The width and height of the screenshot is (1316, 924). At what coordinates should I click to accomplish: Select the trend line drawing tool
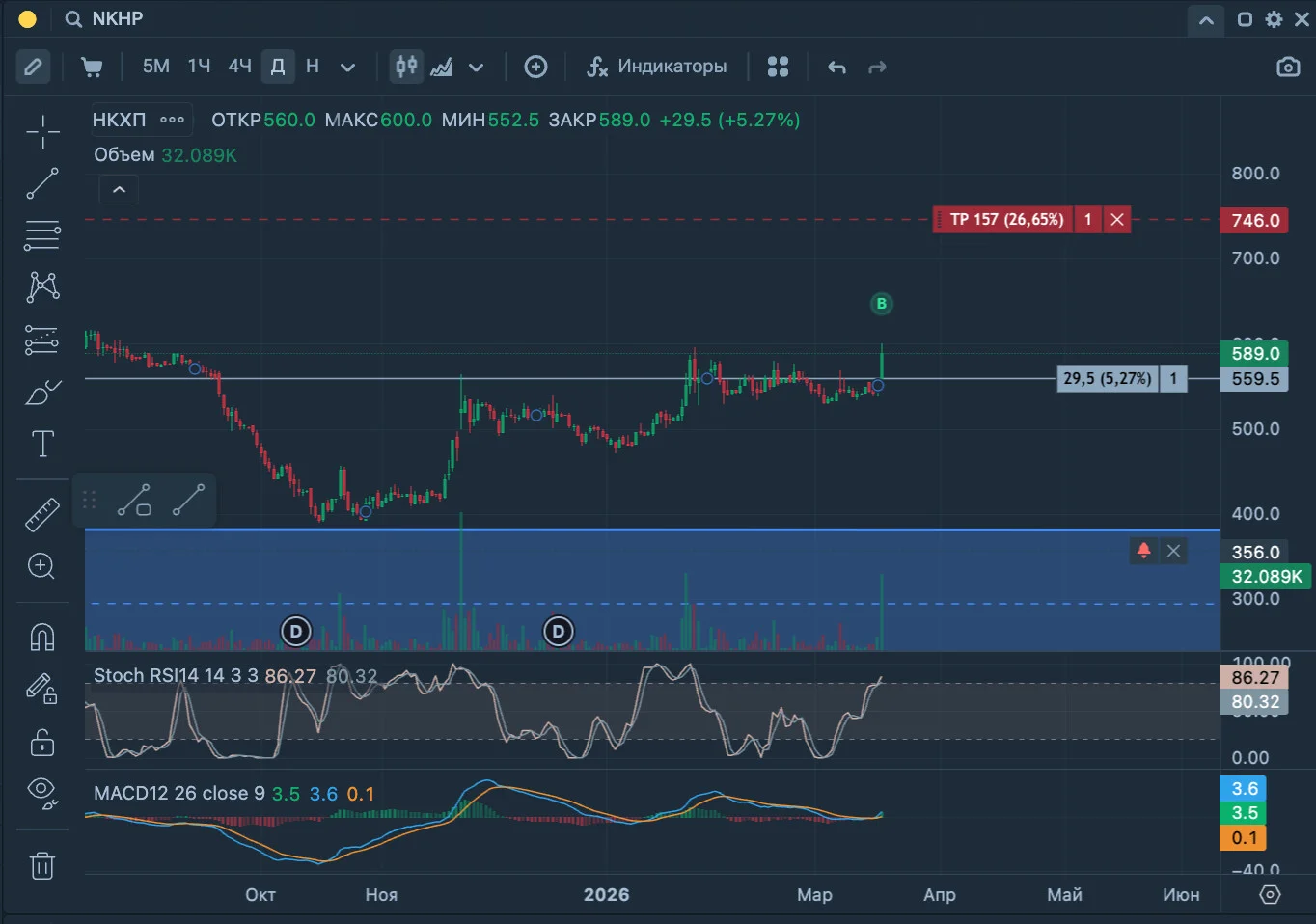tap(42, 183)
